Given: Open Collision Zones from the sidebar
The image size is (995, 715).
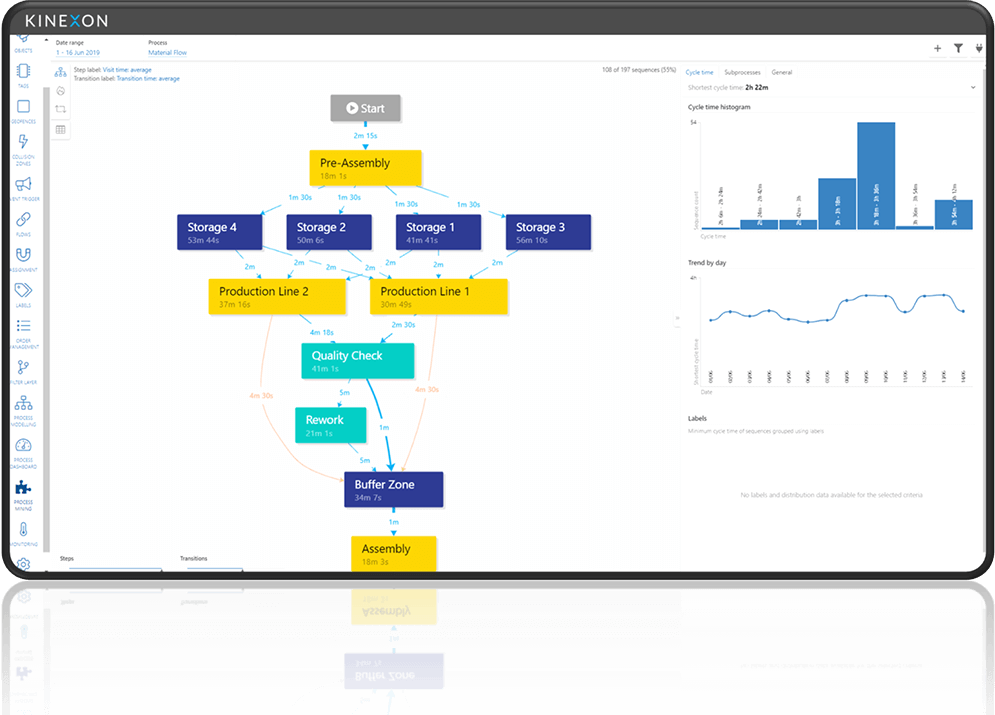Looking at the screenshot, I should point(24,143).
